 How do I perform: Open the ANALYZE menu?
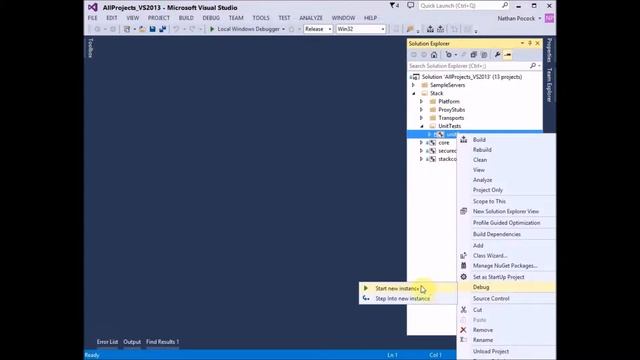tap(311, 18)
